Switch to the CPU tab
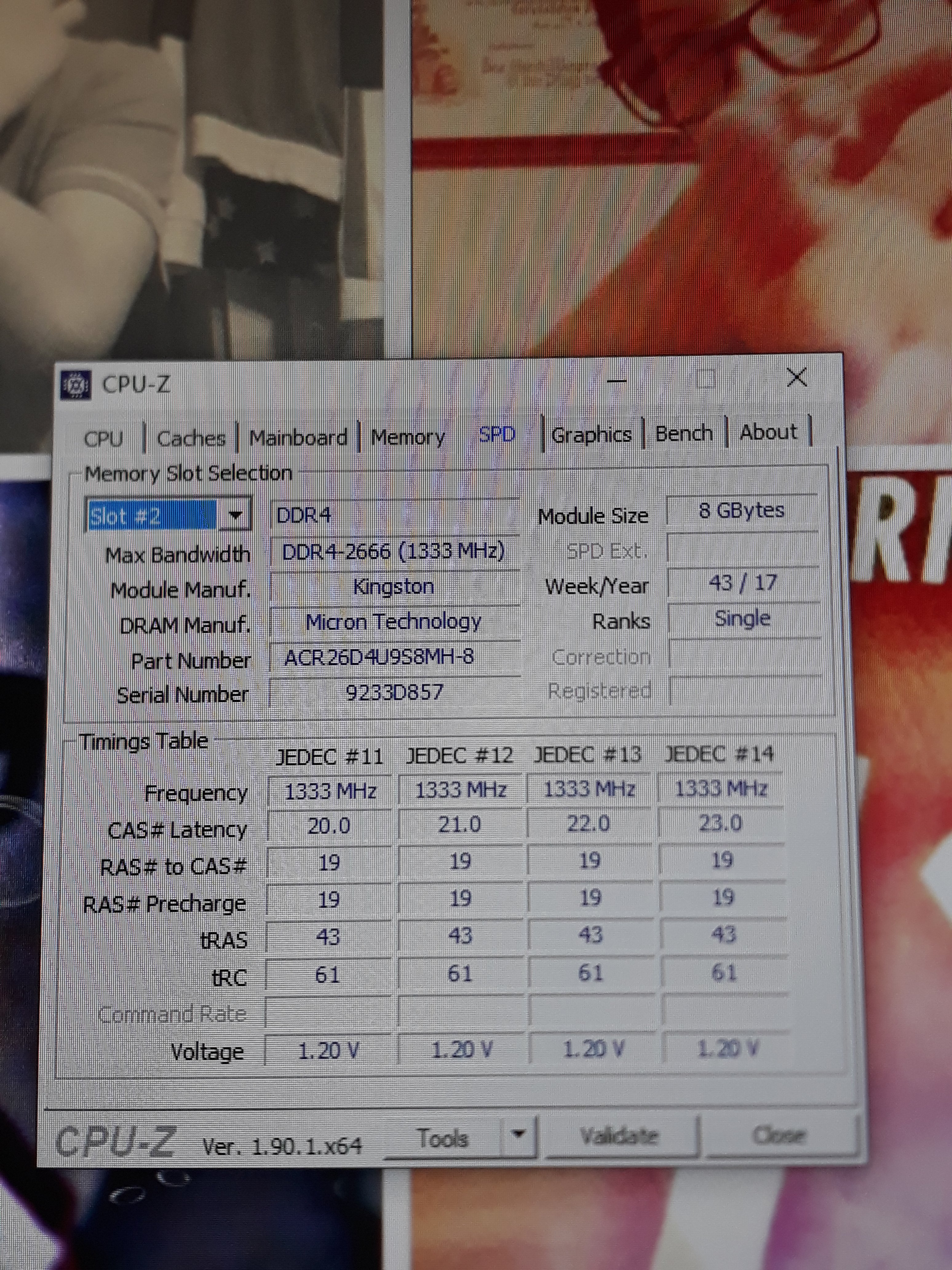 click(x=103, y=439)
